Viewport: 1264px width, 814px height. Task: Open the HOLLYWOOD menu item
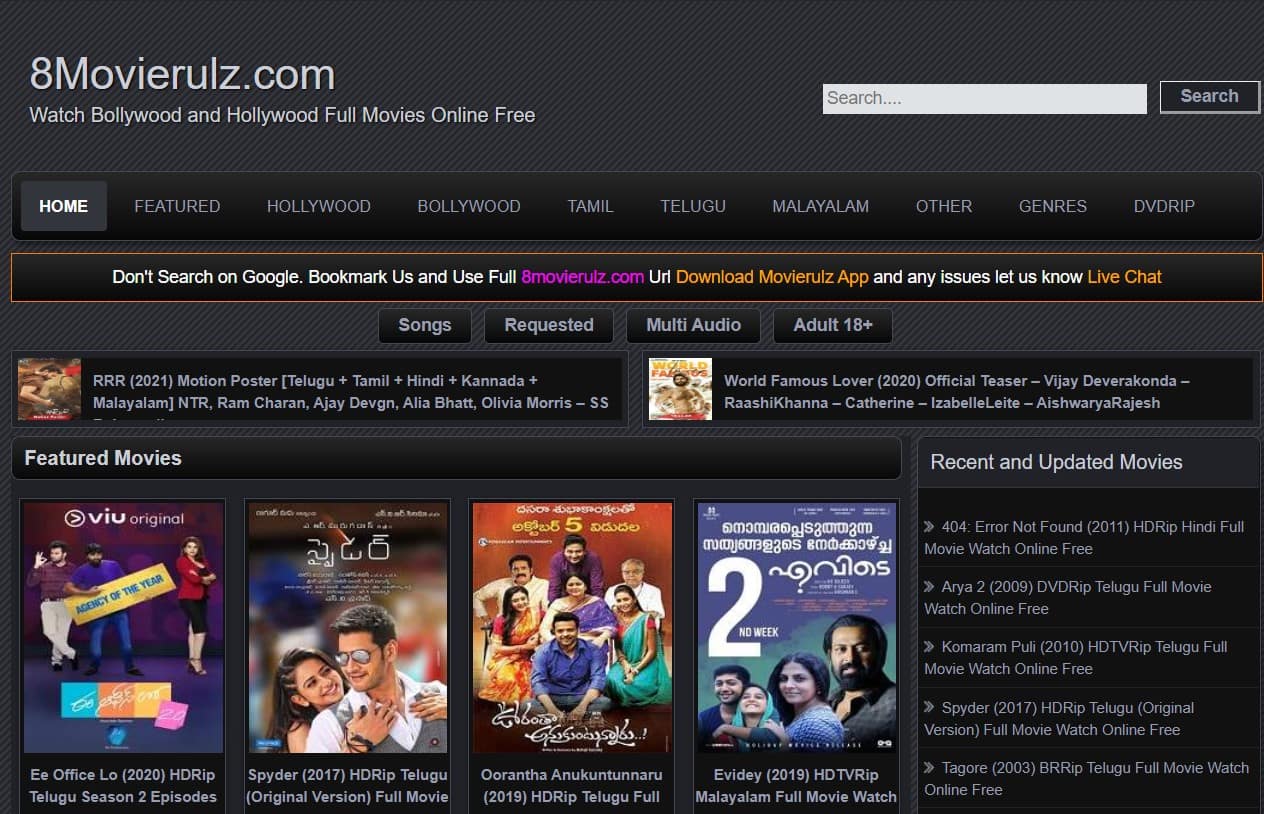(x=319, y=206)
